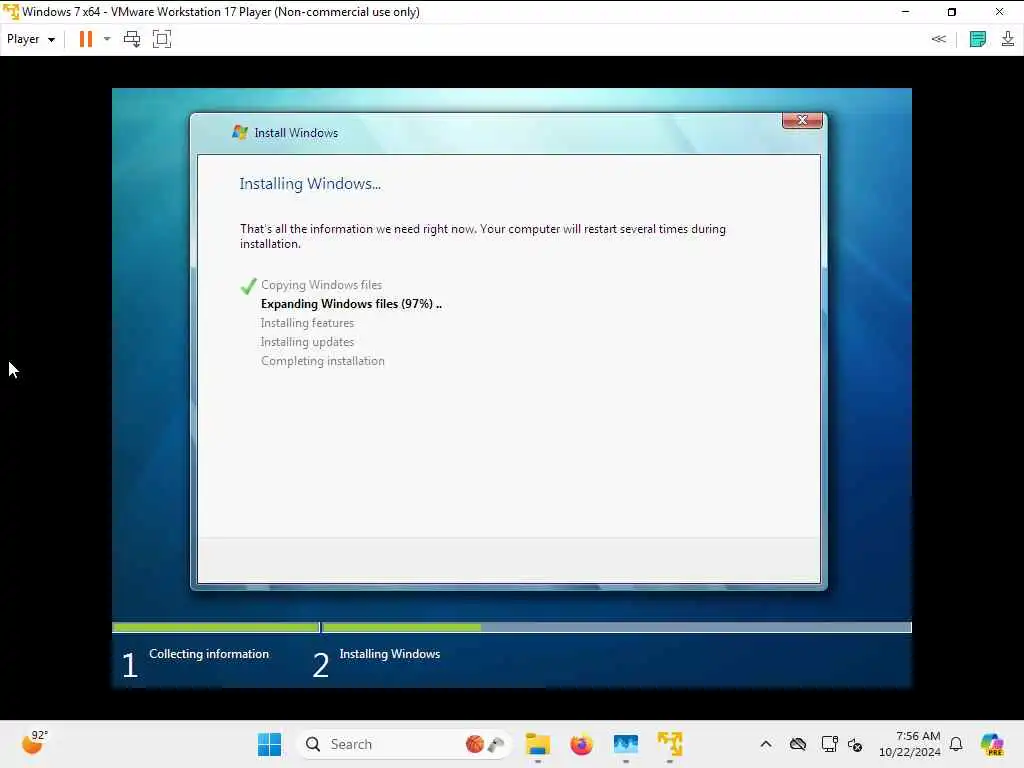Viewport: 1024px width, 768px height.
Task: Open File Explorer from taskbar
Action: click(537, 744)
